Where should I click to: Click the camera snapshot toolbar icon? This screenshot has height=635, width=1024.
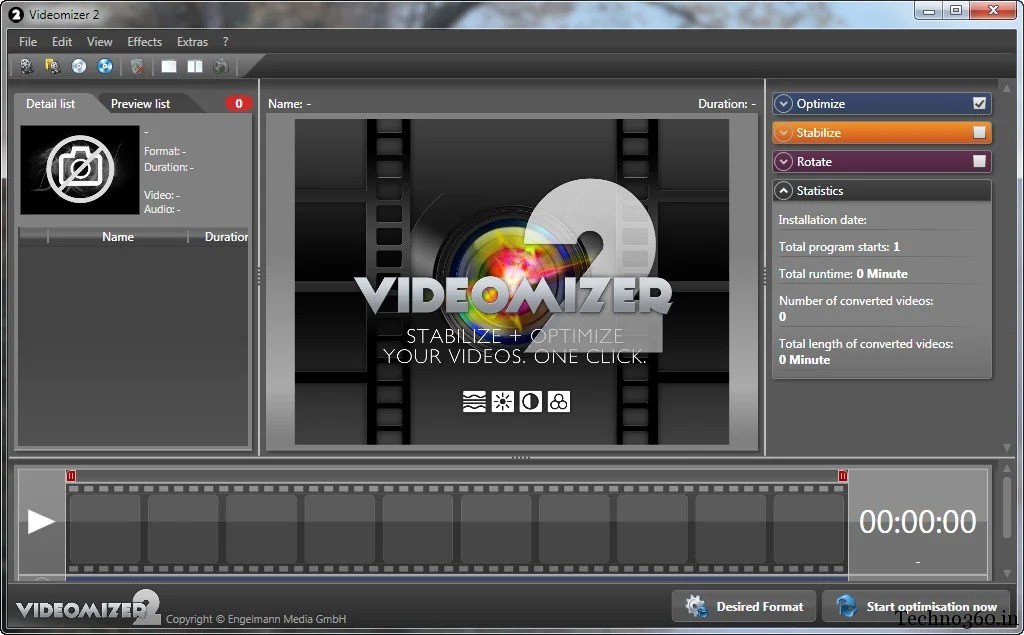tap(221, 66)
